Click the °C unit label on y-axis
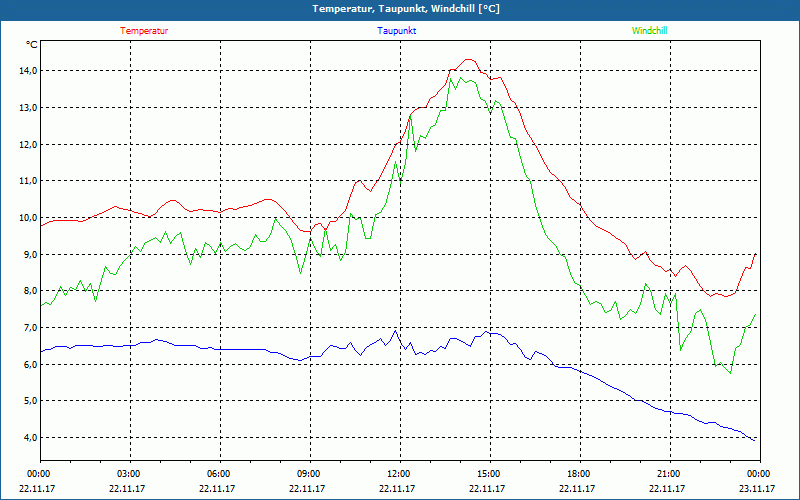 coord(32,45)
